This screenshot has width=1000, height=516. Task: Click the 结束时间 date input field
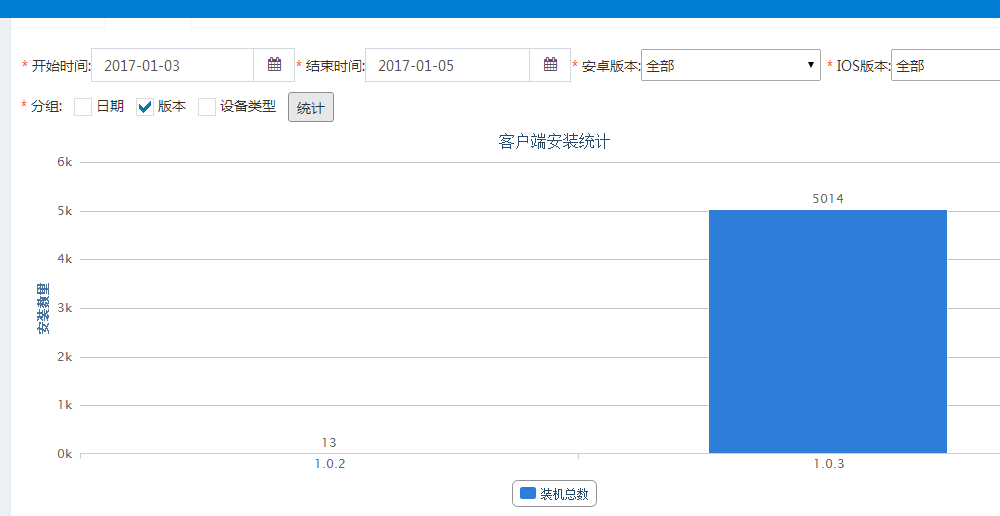coord(447,66)
